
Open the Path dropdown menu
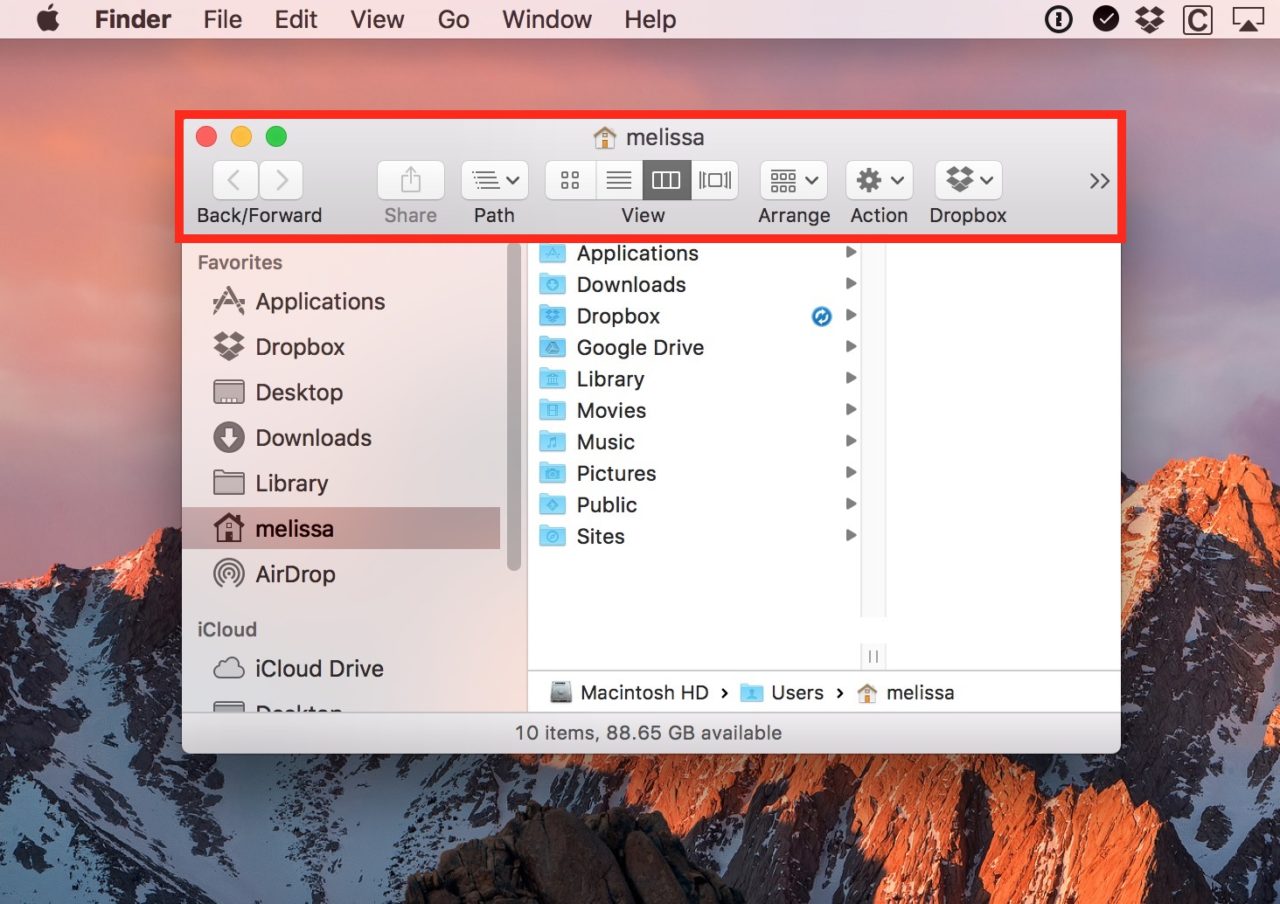pos(494,180)
